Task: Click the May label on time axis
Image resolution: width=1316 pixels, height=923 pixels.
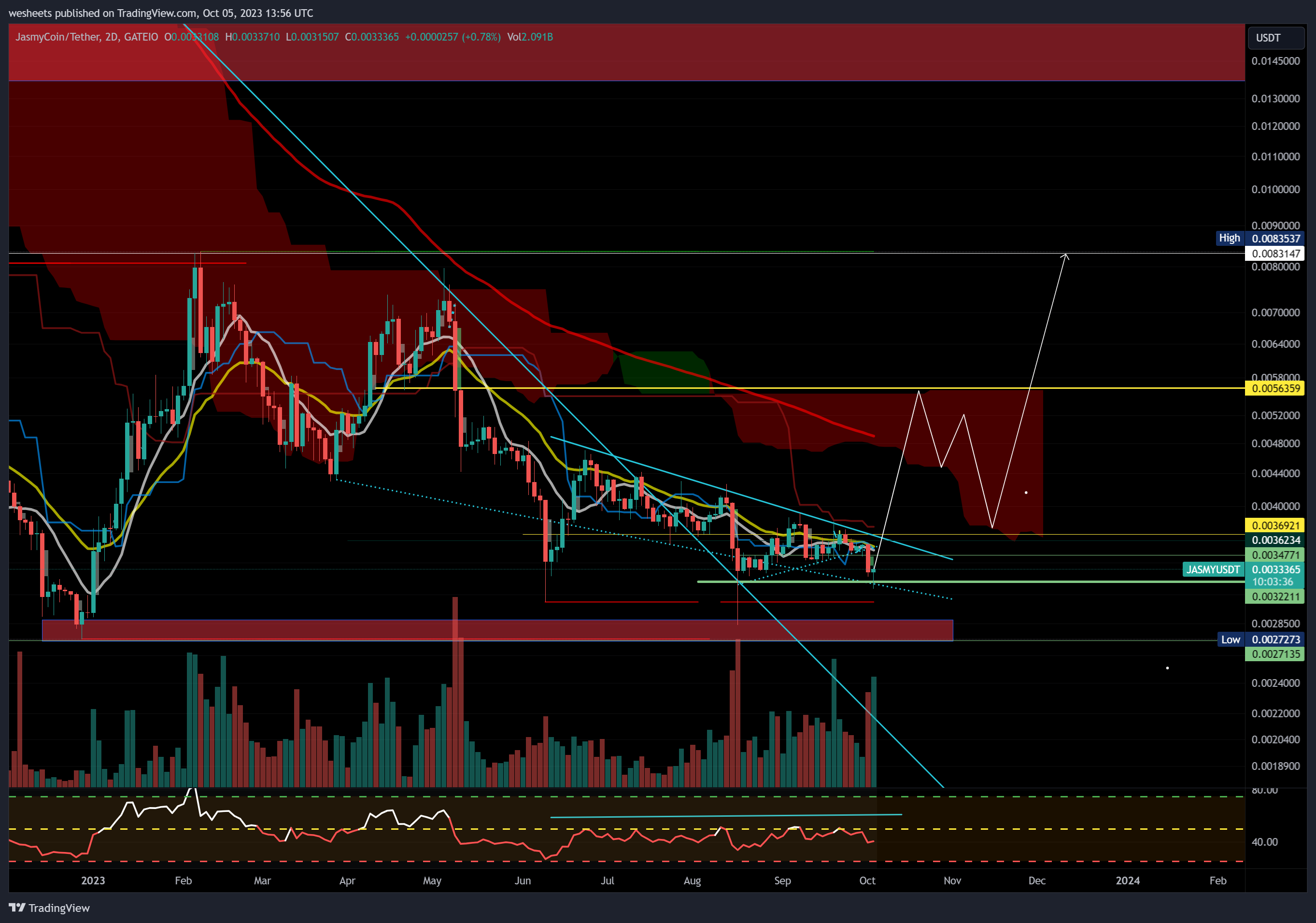Action: pos(432,880)
